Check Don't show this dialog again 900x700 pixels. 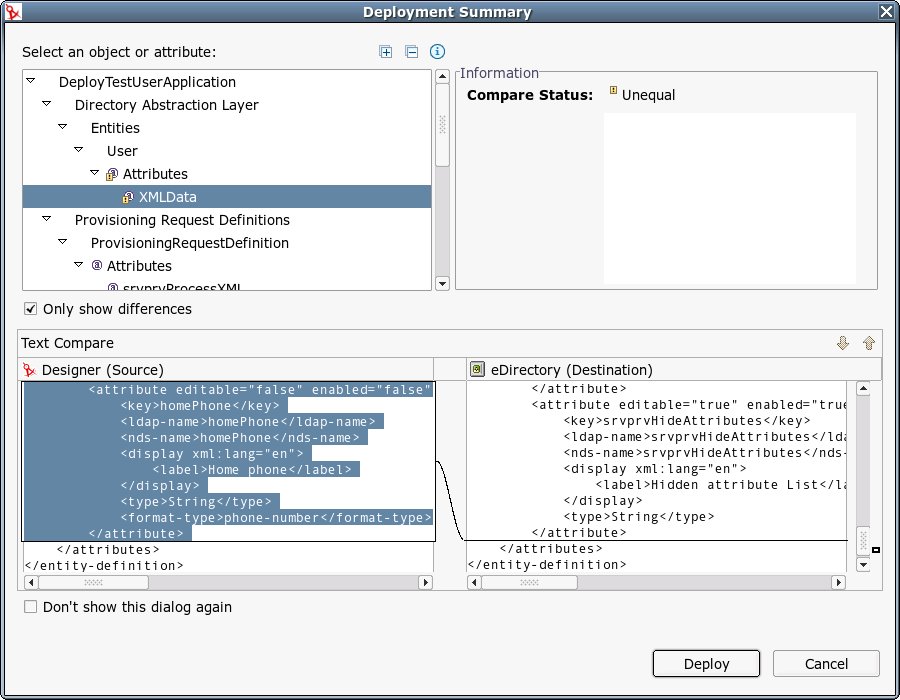click(x=30, y=607)
